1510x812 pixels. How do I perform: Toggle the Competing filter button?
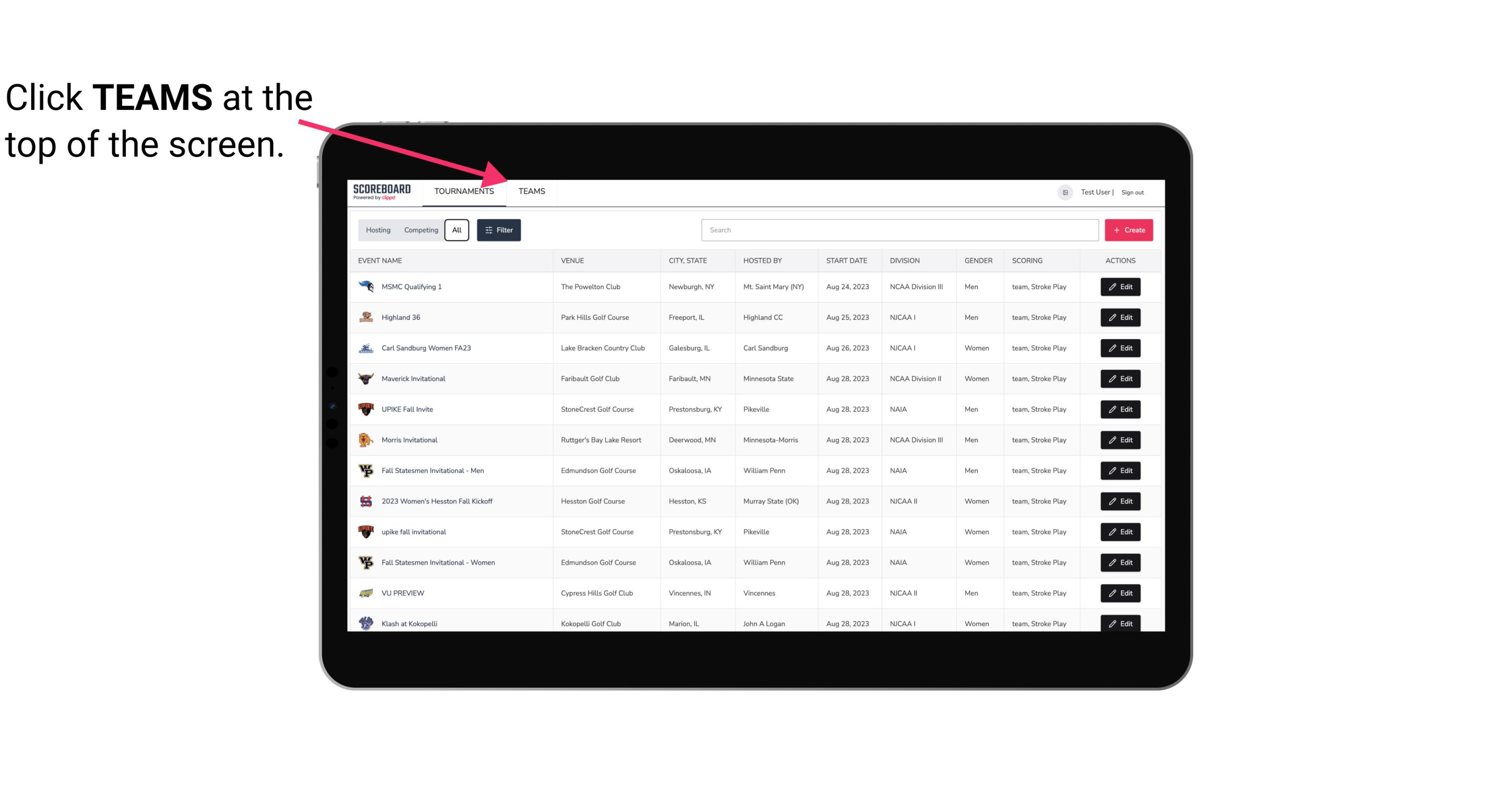click(x=420, y=230)
